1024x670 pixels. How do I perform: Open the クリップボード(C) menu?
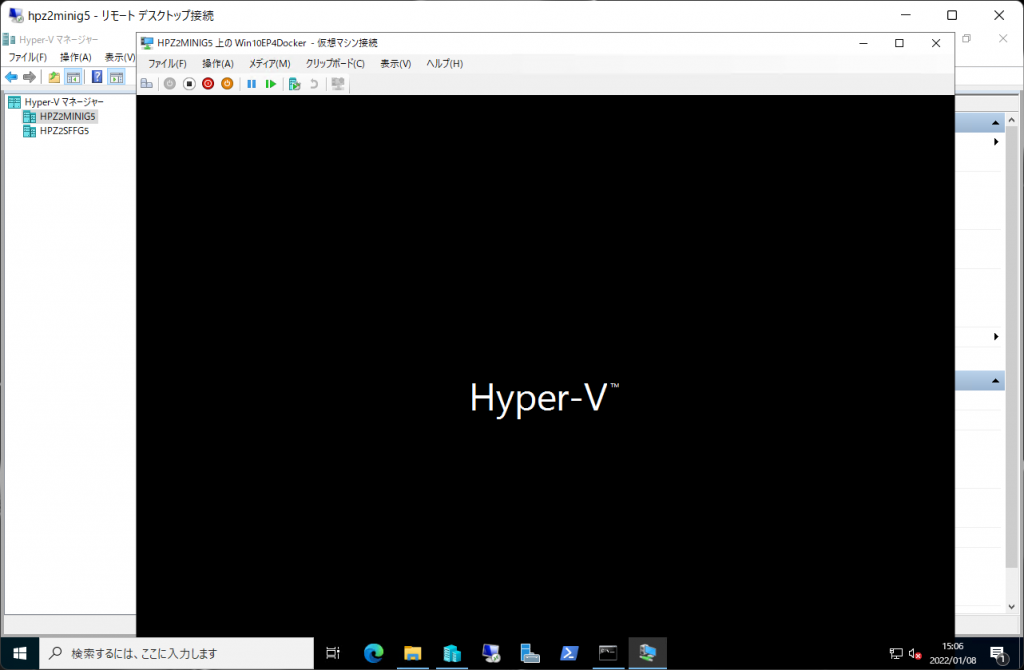335,63
